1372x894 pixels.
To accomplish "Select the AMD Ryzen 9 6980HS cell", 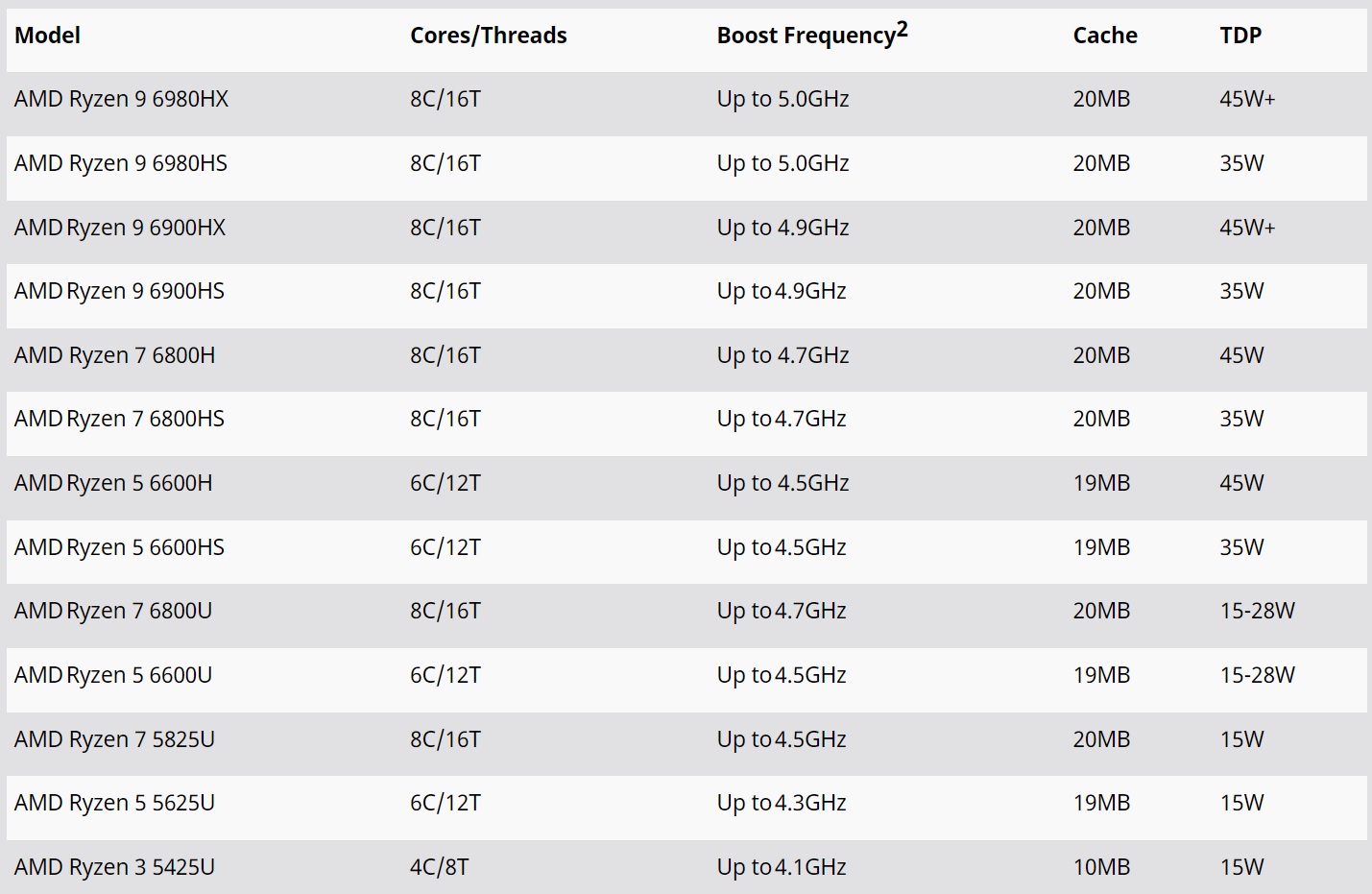I will tap(121, 163).
